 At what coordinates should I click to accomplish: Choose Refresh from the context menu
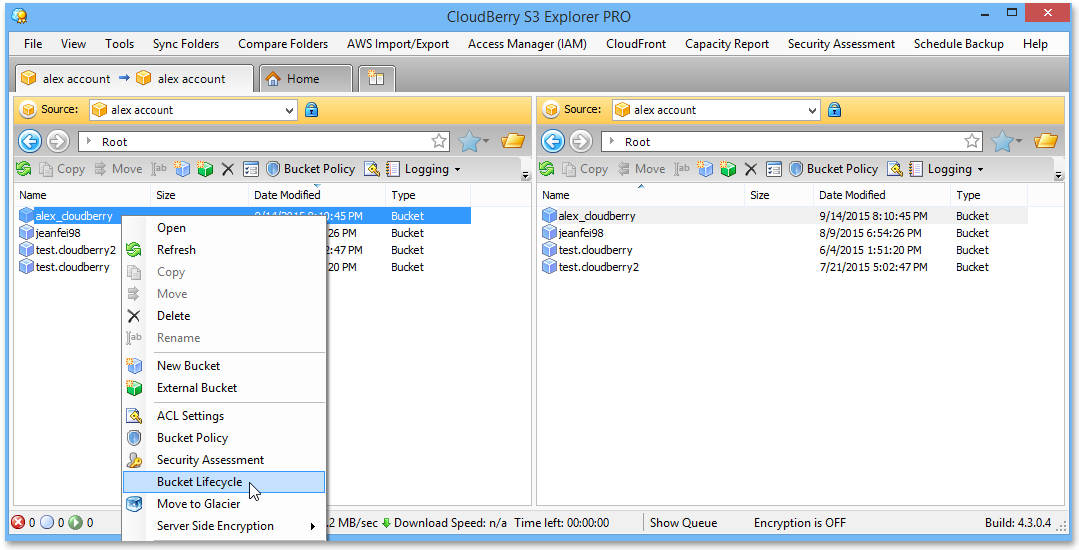pos(224,250)
